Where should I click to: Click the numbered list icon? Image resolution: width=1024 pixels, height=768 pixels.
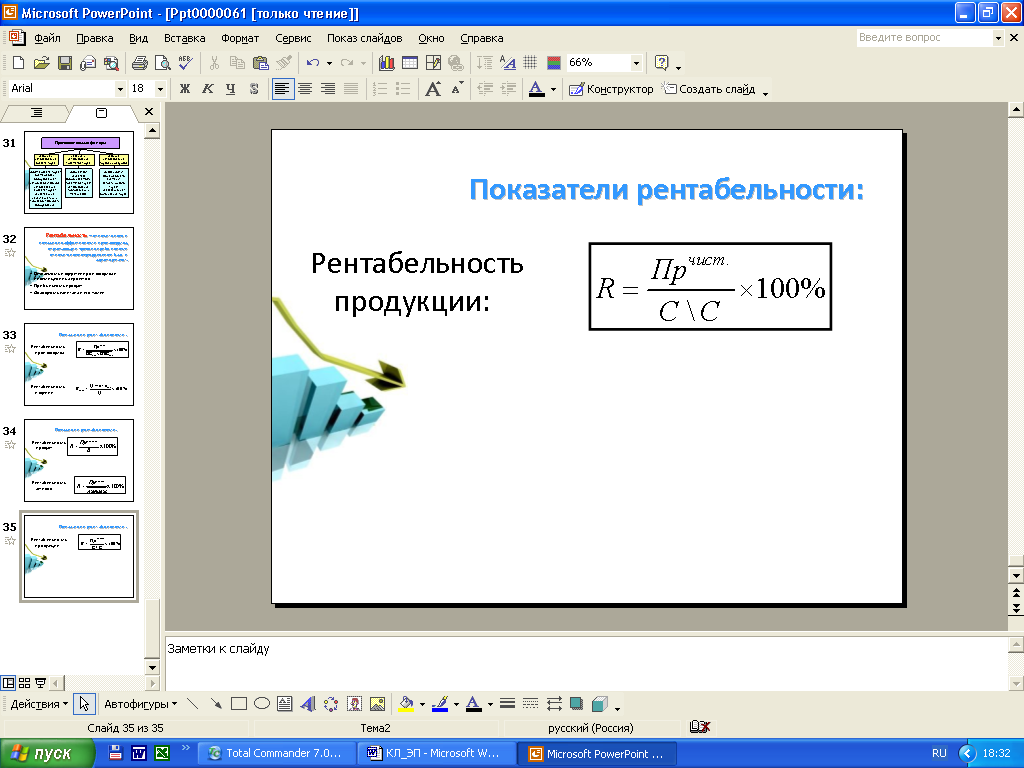pos(380,89)
